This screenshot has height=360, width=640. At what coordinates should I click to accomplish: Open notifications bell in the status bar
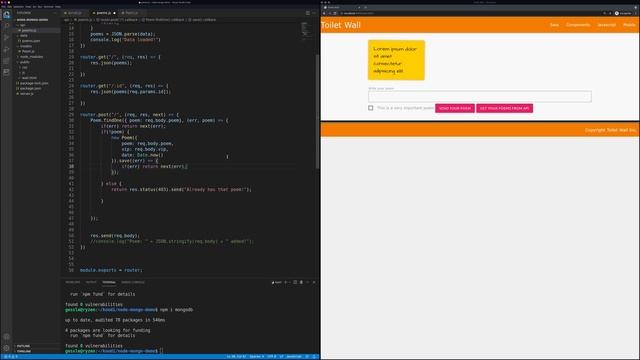point(315,357)
